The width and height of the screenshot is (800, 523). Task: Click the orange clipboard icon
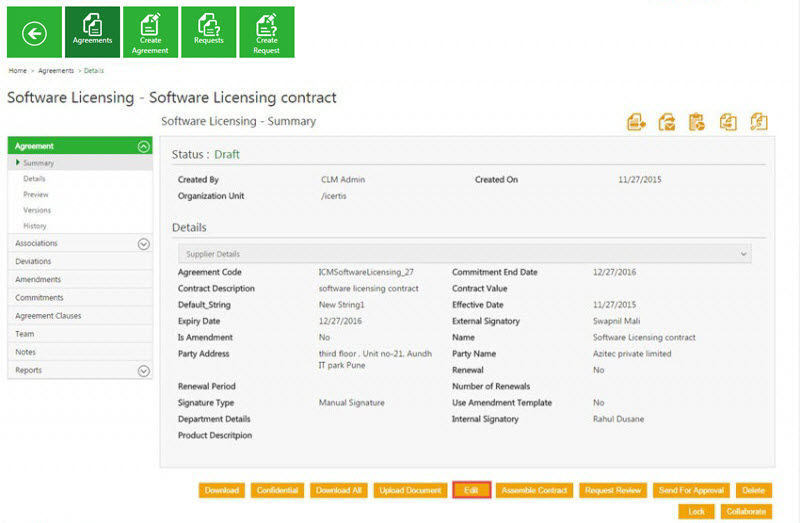696,122
